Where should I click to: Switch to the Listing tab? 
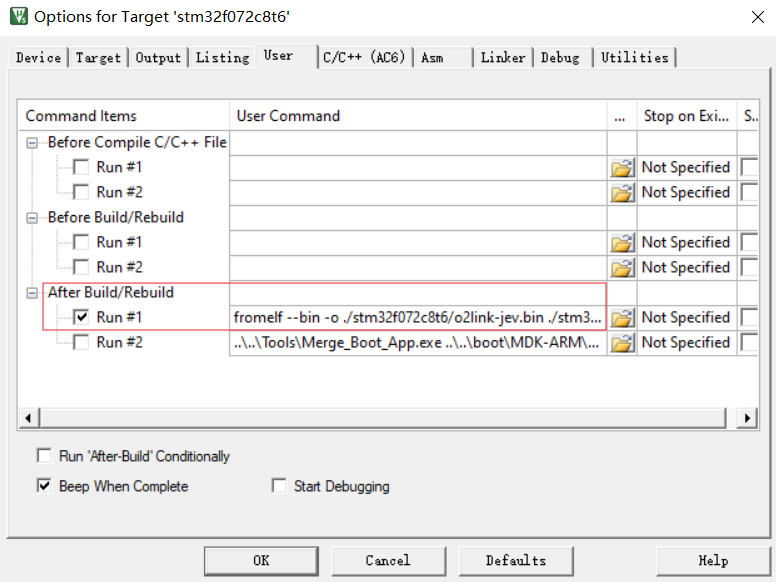point(222,57)
